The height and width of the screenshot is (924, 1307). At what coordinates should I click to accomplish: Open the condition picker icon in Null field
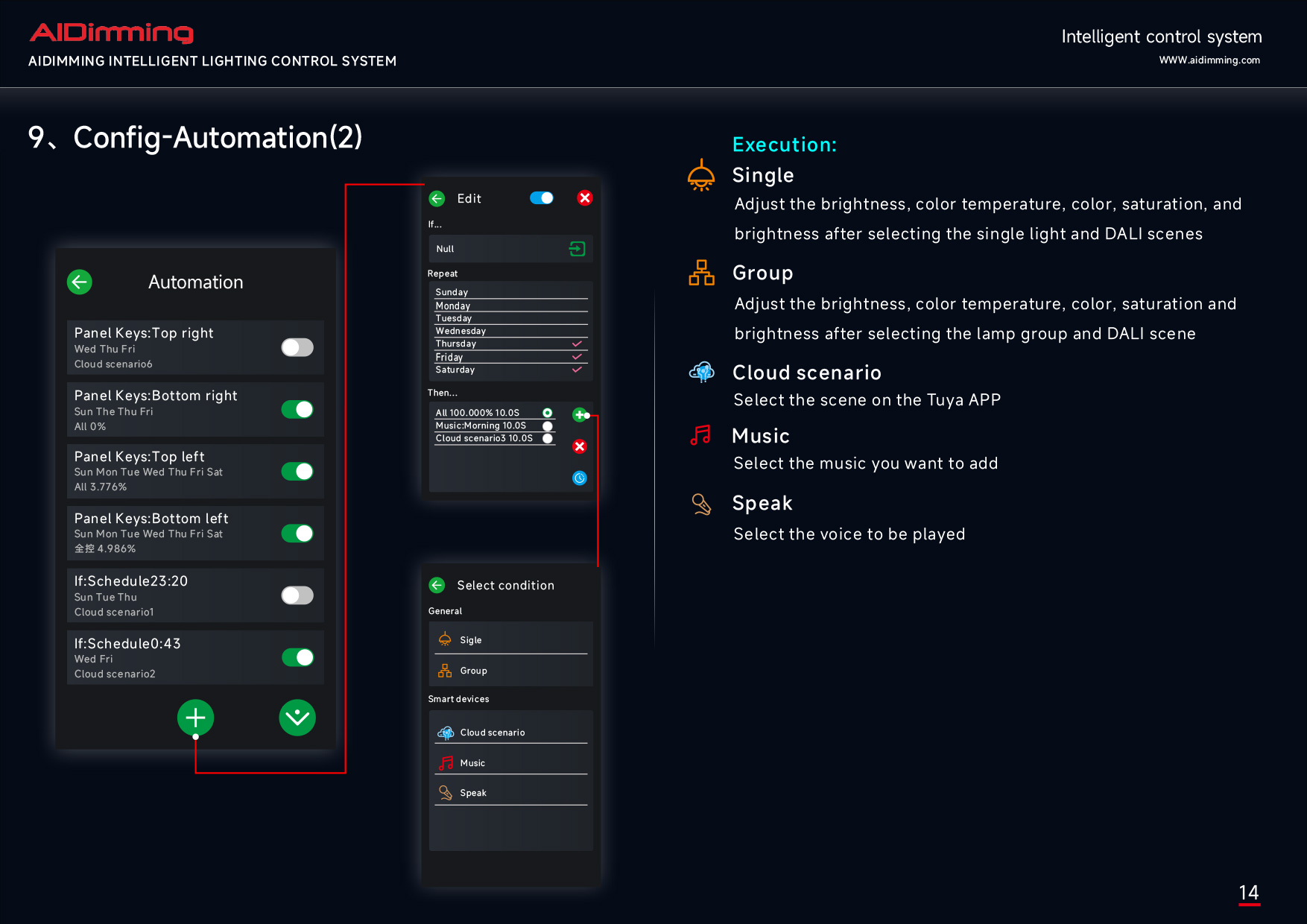pos(577,249)
